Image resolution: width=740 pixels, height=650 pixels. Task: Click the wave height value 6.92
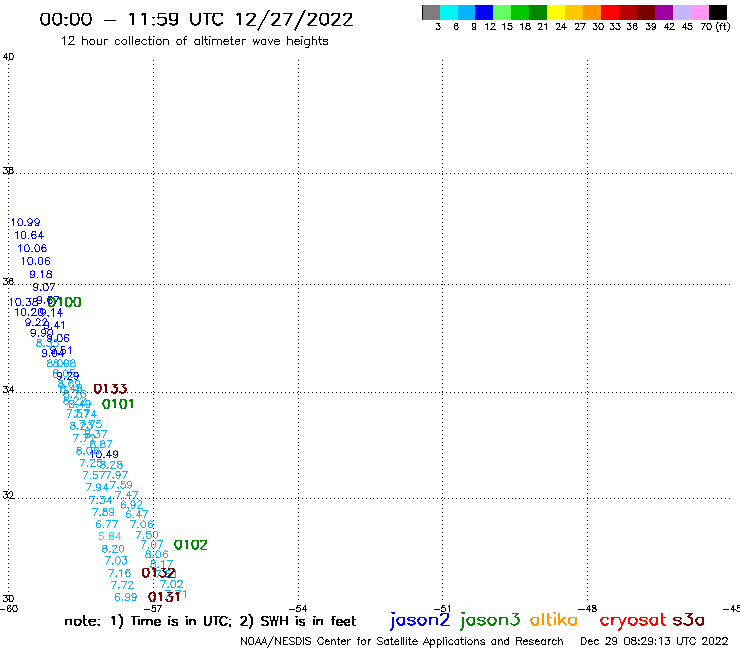(x=132, y=505)
